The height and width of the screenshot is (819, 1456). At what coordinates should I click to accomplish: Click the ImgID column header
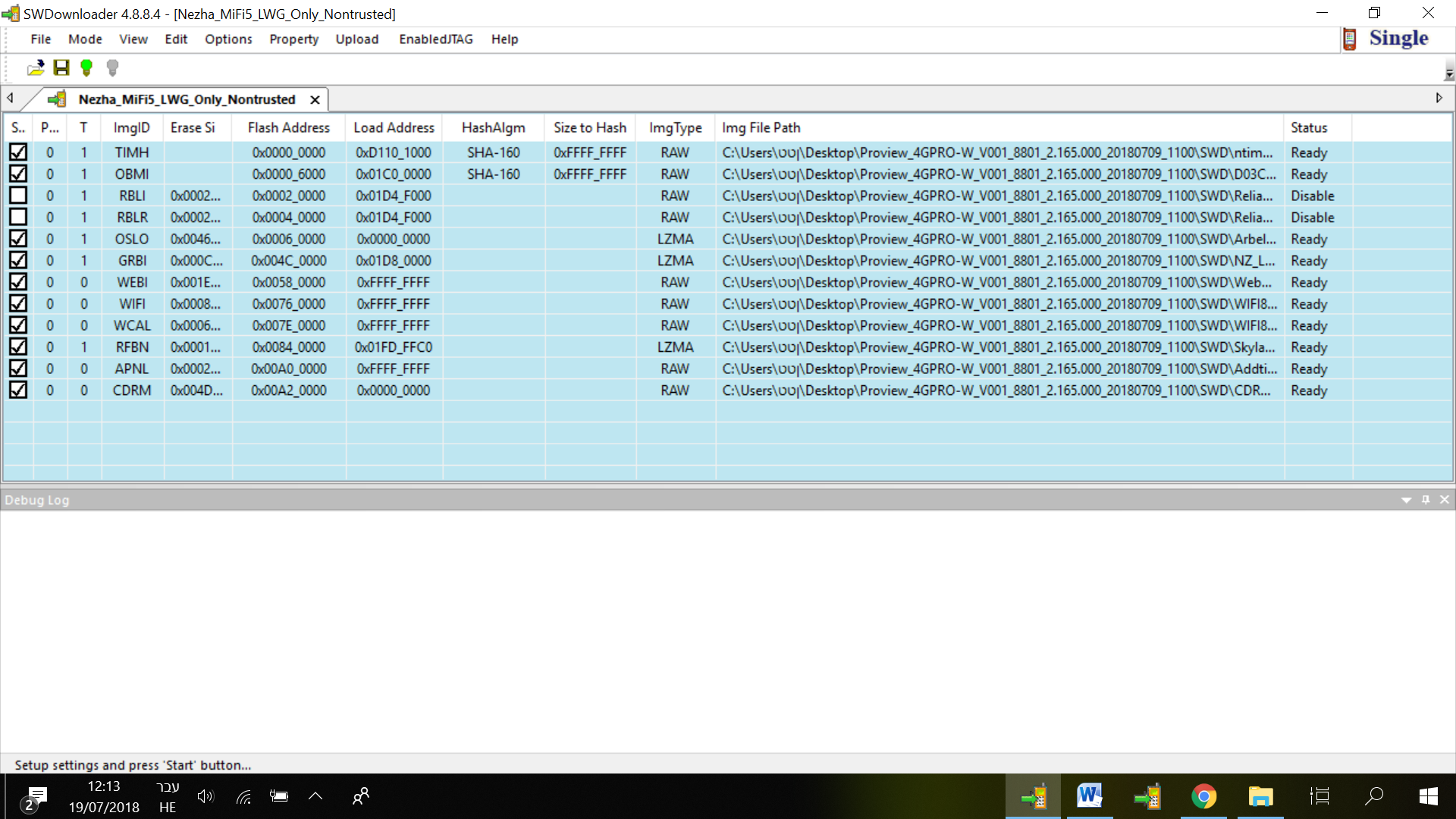coord(132,128)
